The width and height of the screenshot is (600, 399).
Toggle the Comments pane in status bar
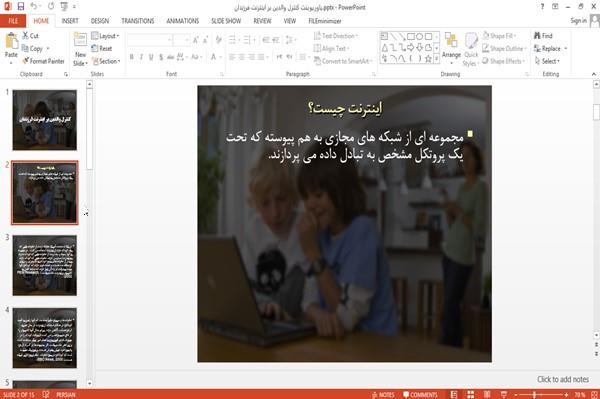pyautogui.click(x=420, y=394)
